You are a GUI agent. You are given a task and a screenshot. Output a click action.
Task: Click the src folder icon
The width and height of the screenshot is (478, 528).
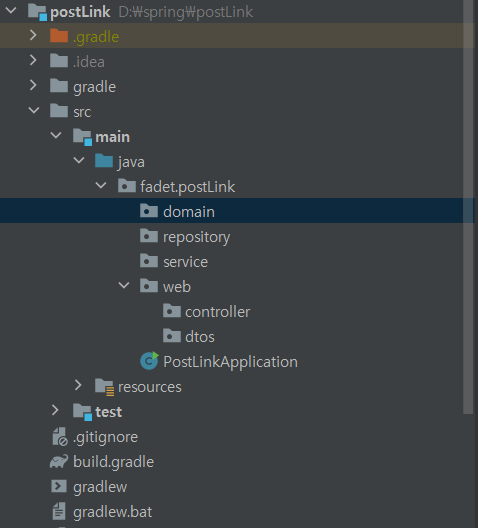coord(59,110)
